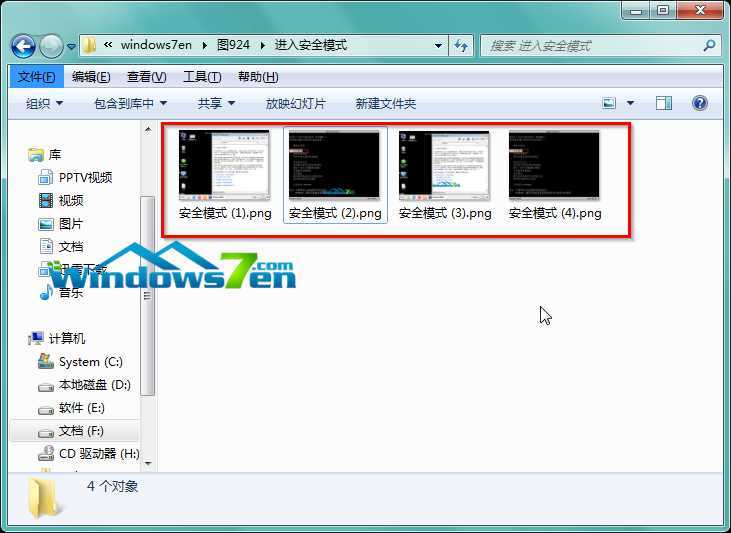
Task: Open the more view options arrow
Action: 630,103
